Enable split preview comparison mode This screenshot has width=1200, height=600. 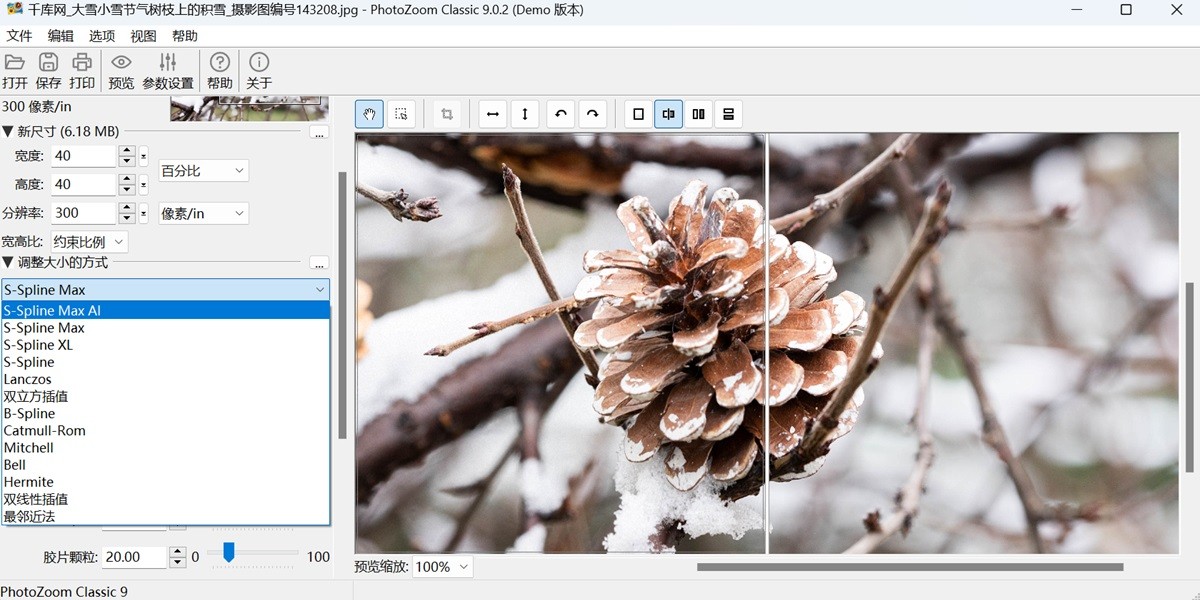667,113
